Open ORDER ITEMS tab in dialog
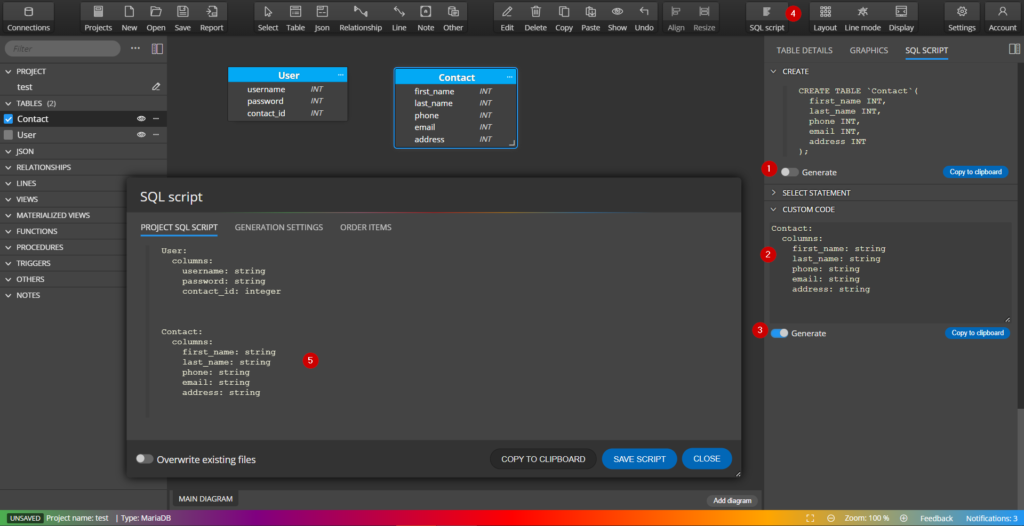1024x526 pixels. (366, 227)
